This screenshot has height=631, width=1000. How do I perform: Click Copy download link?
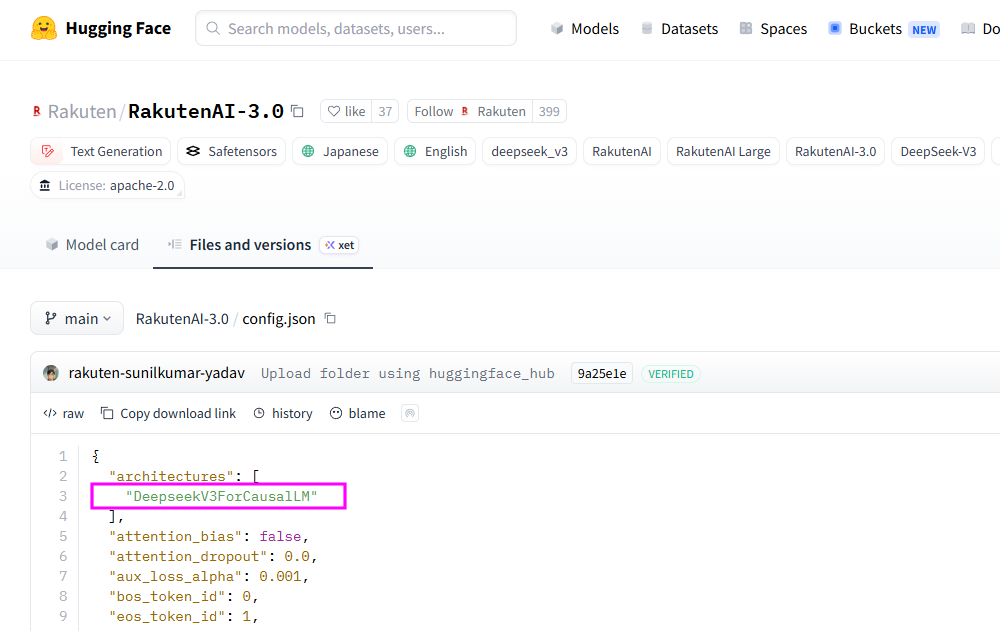tap(168, 413)
